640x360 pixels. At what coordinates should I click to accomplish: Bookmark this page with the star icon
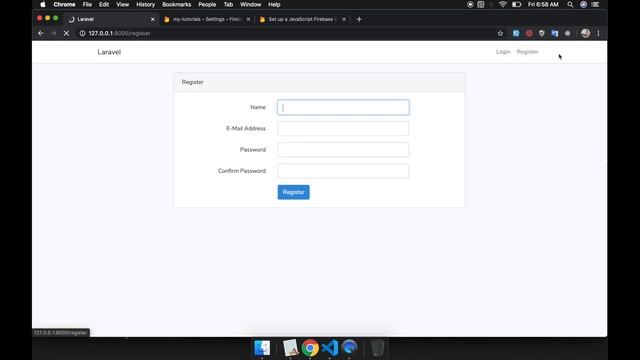pos(500,33)
